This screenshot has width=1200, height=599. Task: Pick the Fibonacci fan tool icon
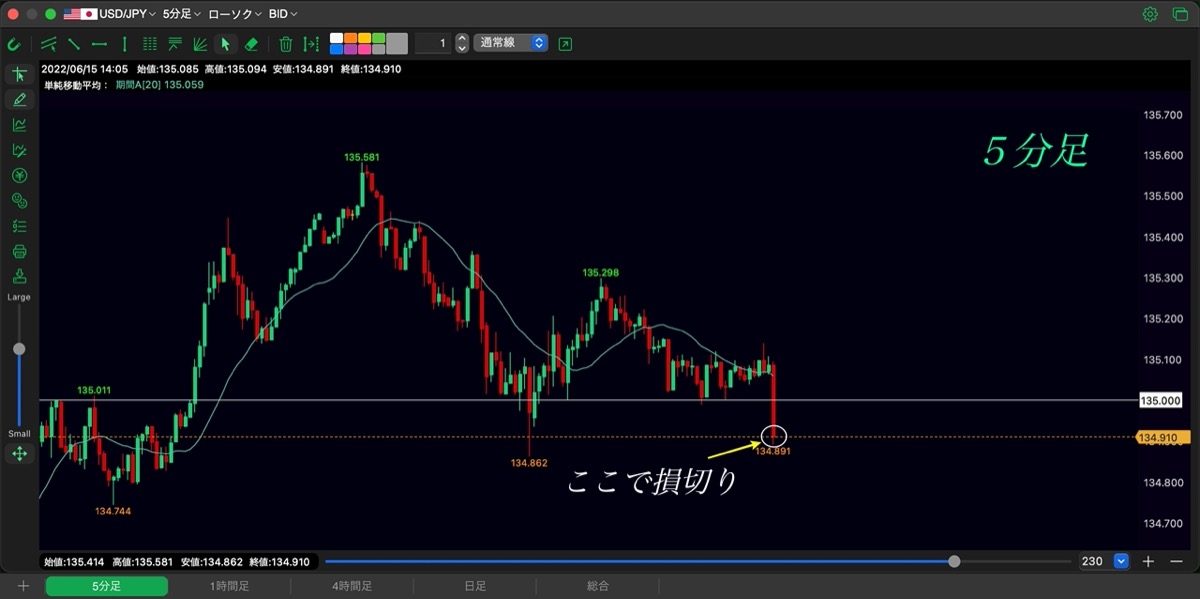200,44
